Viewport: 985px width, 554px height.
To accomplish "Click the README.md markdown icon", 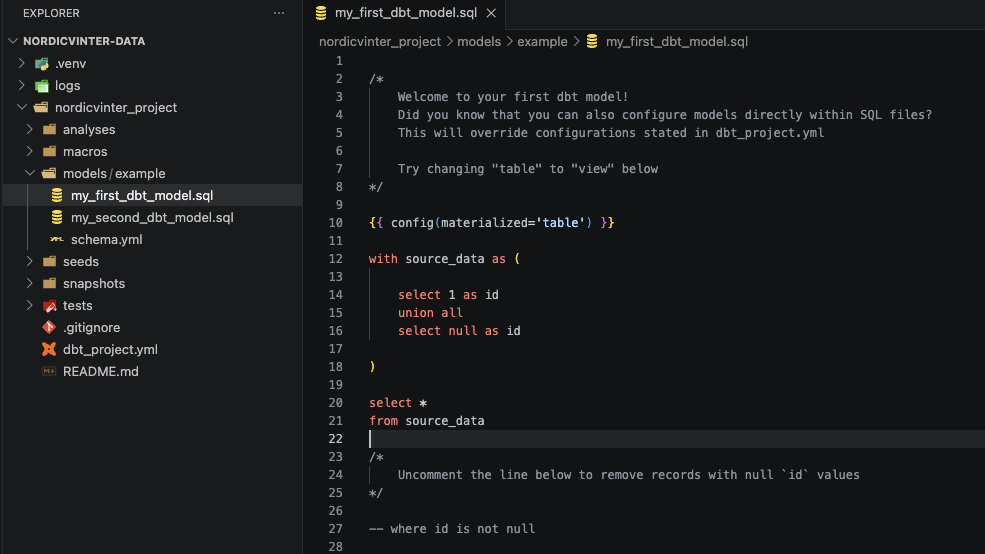I will pyautogui.click(x=49, y=371).
